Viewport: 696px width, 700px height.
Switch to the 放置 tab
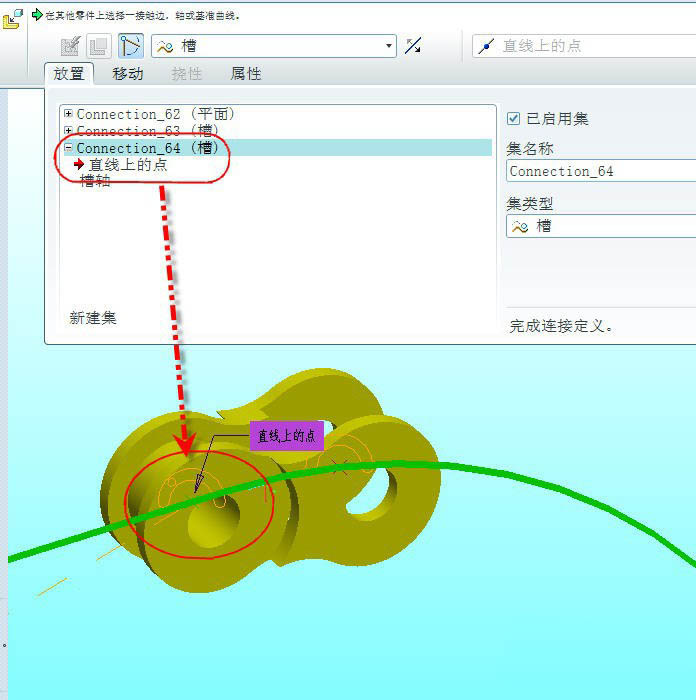pos(69,74)
